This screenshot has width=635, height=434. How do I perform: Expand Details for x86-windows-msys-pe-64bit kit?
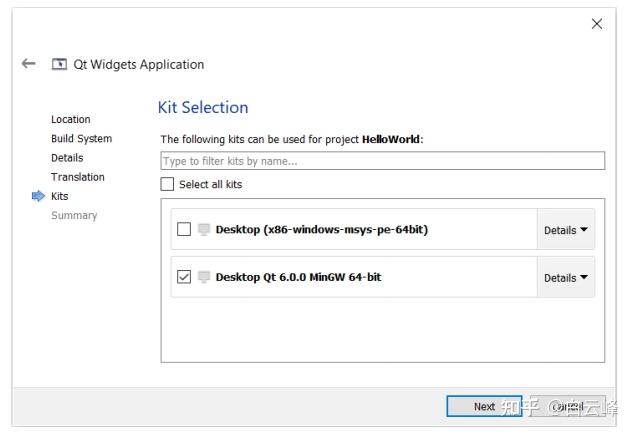[x=565, y=230]
